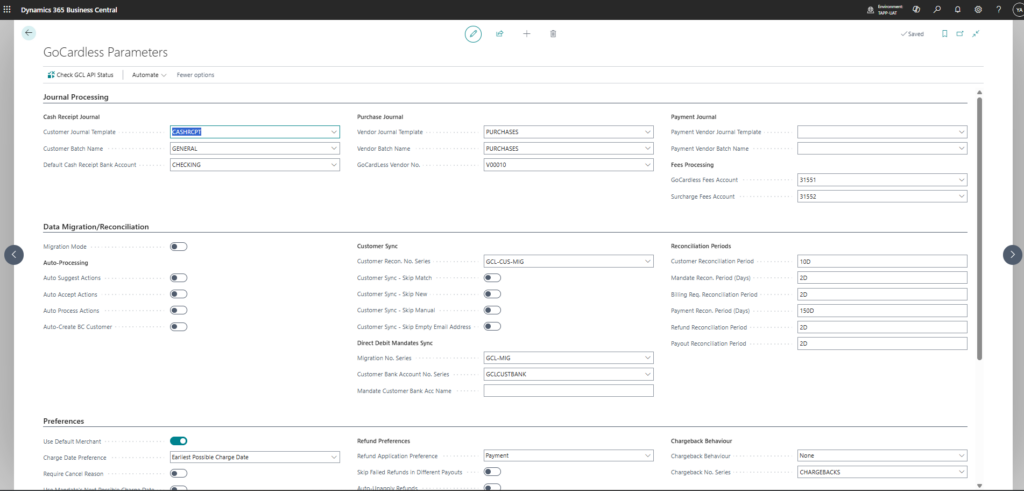Open Customer Batch Name dropdown arrow
This screenshot has height=491, width=1024.
coord(334,148)
